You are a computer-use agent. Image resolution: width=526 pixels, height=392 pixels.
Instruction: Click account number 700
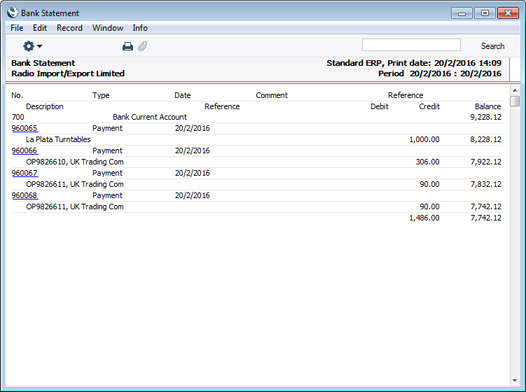pyautogui.click(x=18, y=117)
